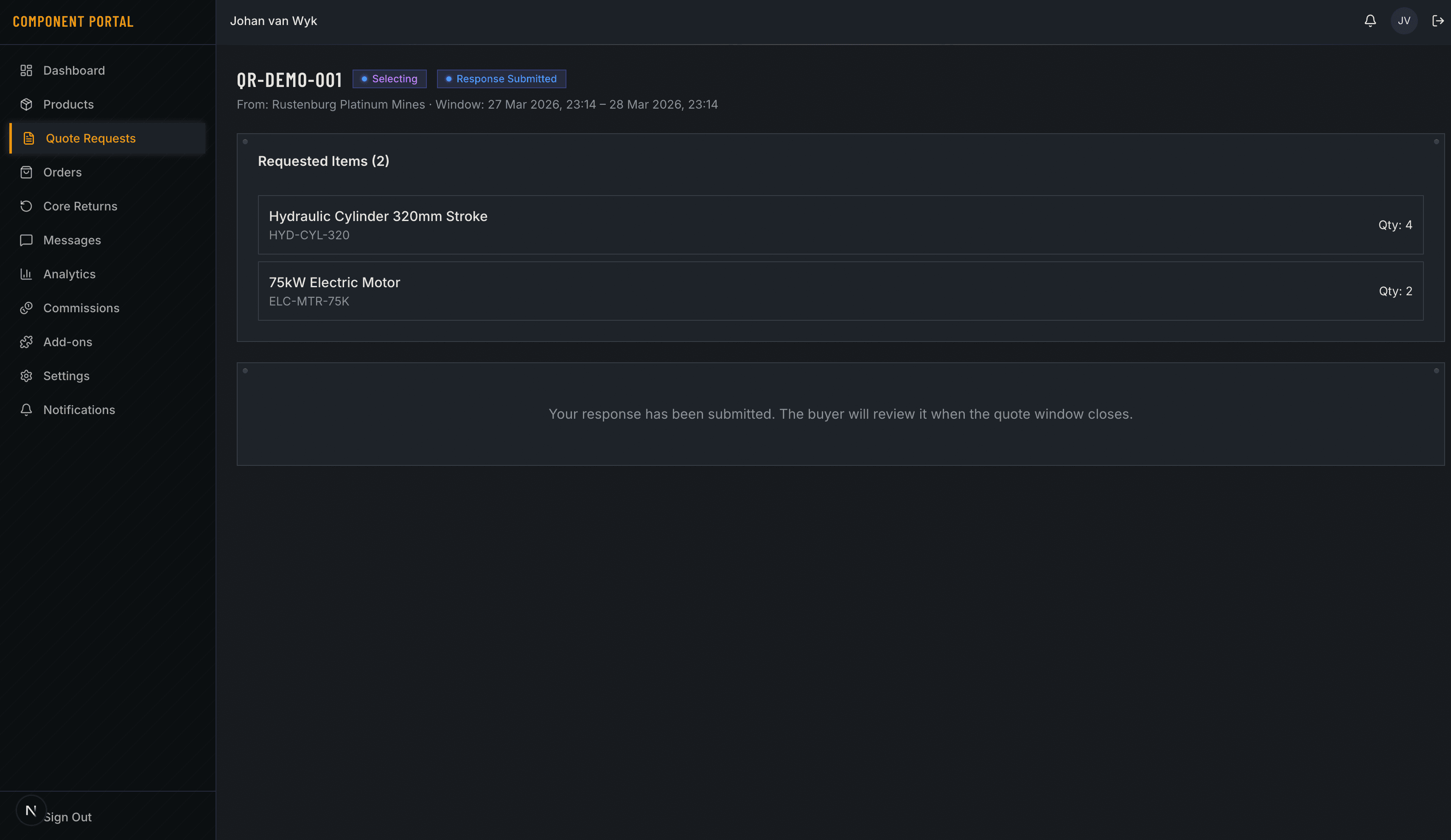The width and height of the screenshot is (1451, 840).
Task: Click the Messages chat bubble icon
Action: click(x=26, y=240)
